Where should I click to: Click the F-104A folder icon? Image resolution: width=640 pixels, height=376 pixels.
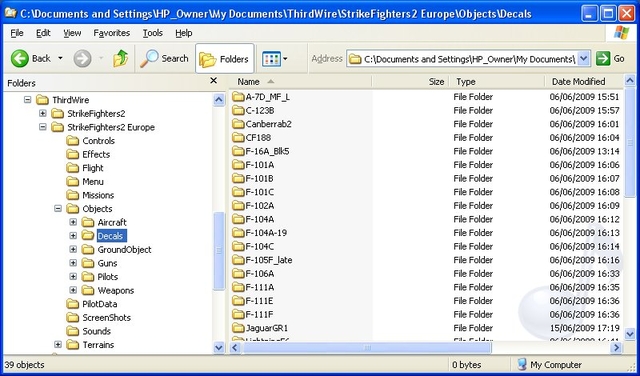coord(238,219)
